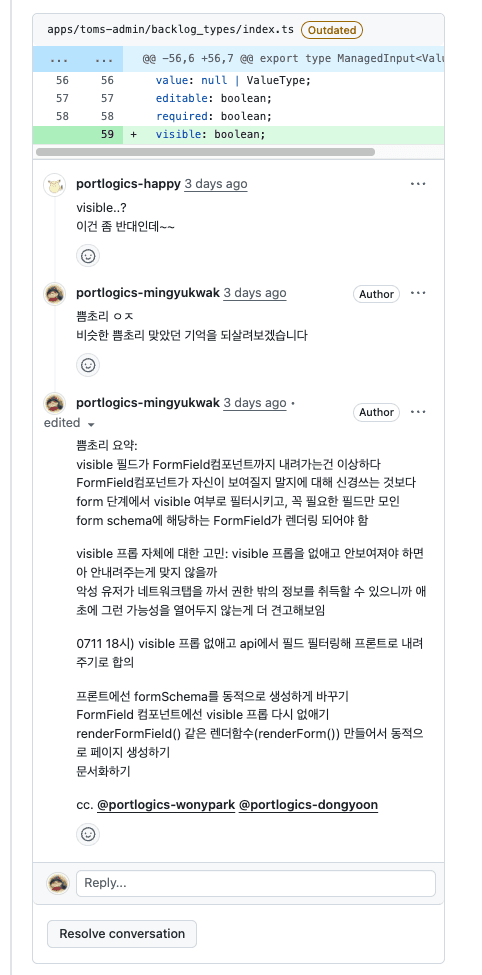Open the 3 days ago timestamp on first comment

[x=216, y=184]
